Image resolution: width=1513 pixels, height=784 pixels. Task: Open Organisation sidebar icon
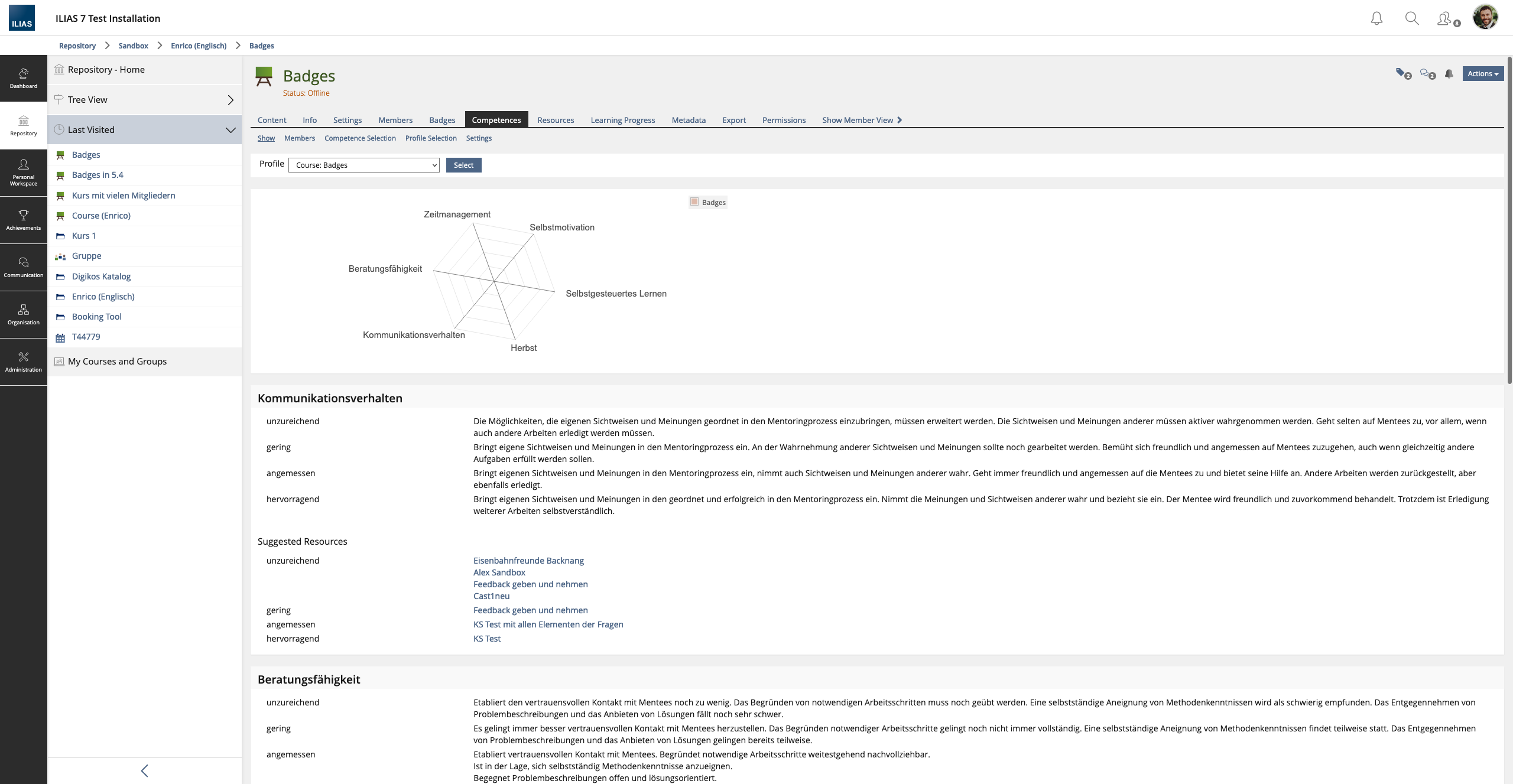pos(23,314)
